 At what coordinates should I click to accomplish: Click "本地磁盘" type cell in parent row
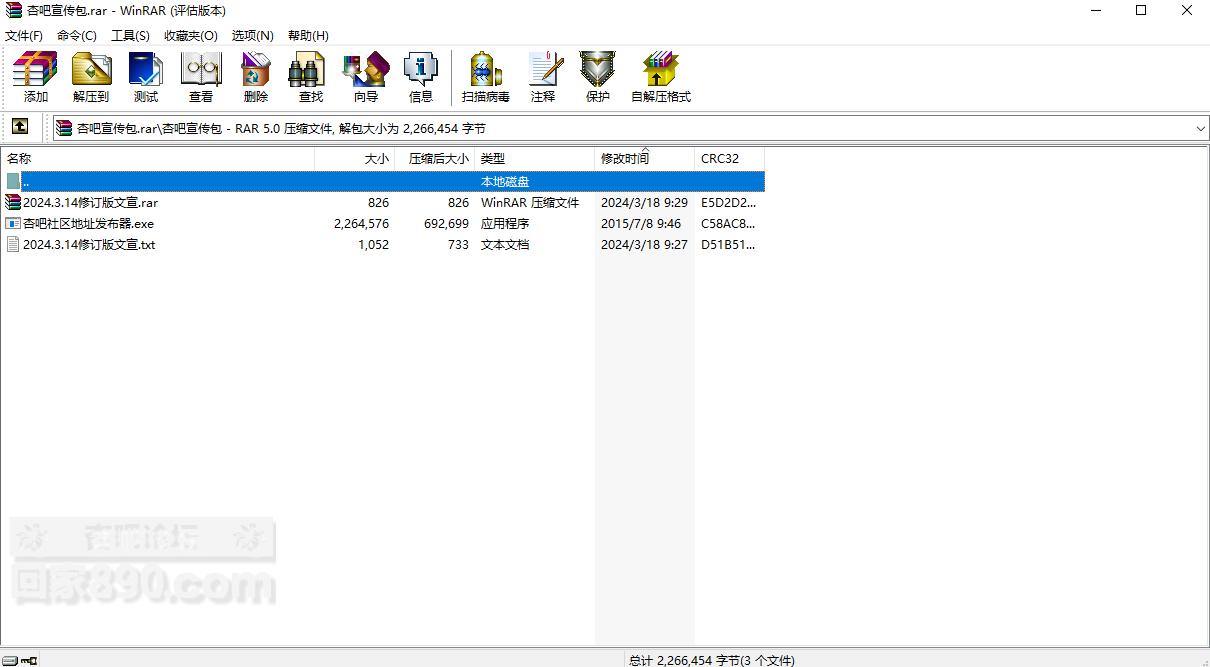[505, 181]
